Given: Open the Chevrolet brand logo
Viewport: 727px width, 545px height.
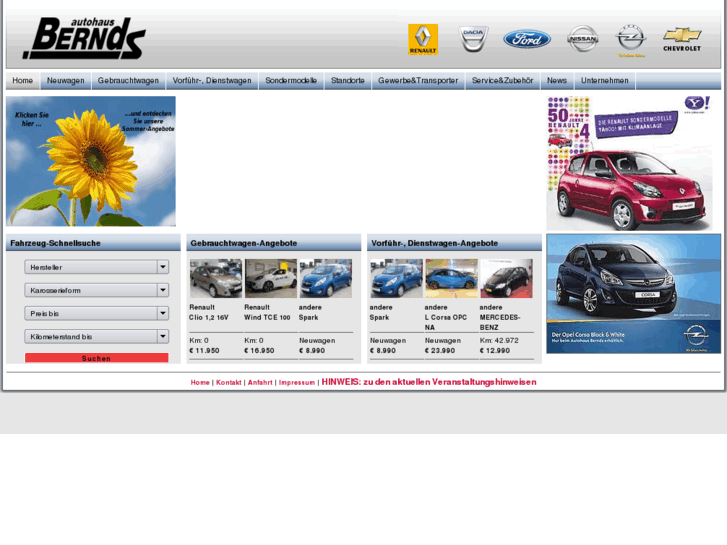Looking at the screenshot, I should pos(682,39).
